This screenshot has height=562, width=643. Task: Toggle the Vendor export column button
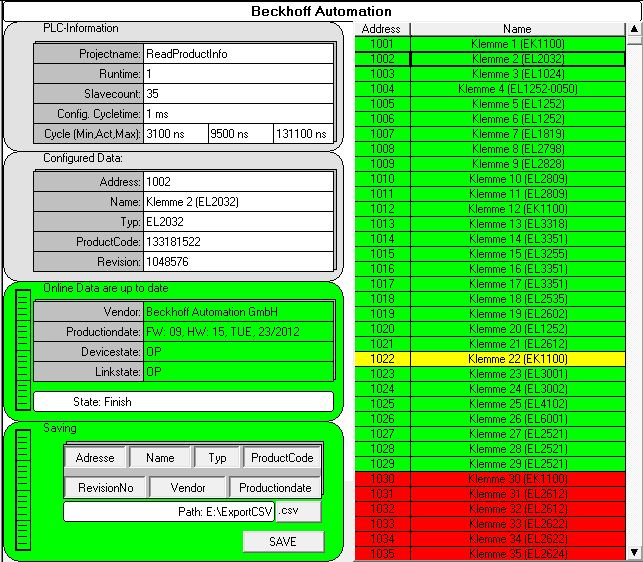pyautogui.click(x=188, y=487)
